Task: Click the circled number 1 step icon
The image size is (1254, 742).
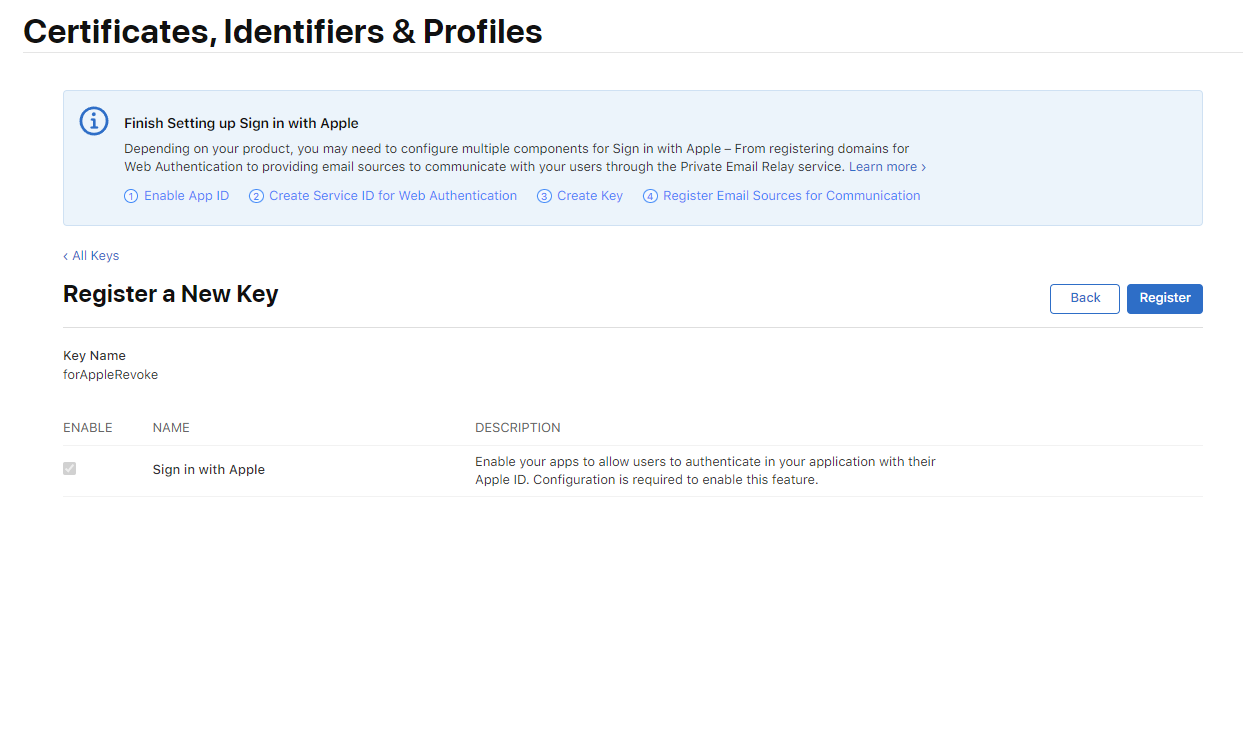Action: point(131,196)
